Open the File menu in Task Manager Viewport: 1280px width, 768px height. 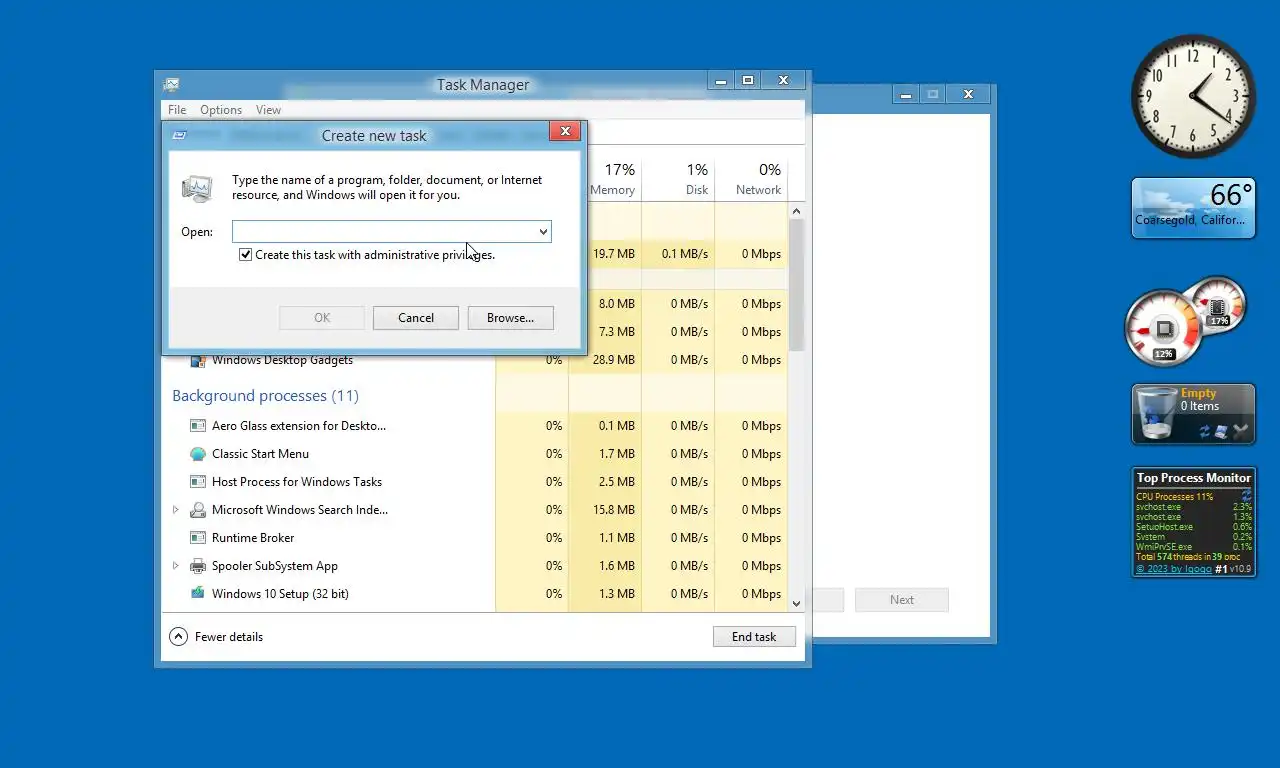(177, 110)
